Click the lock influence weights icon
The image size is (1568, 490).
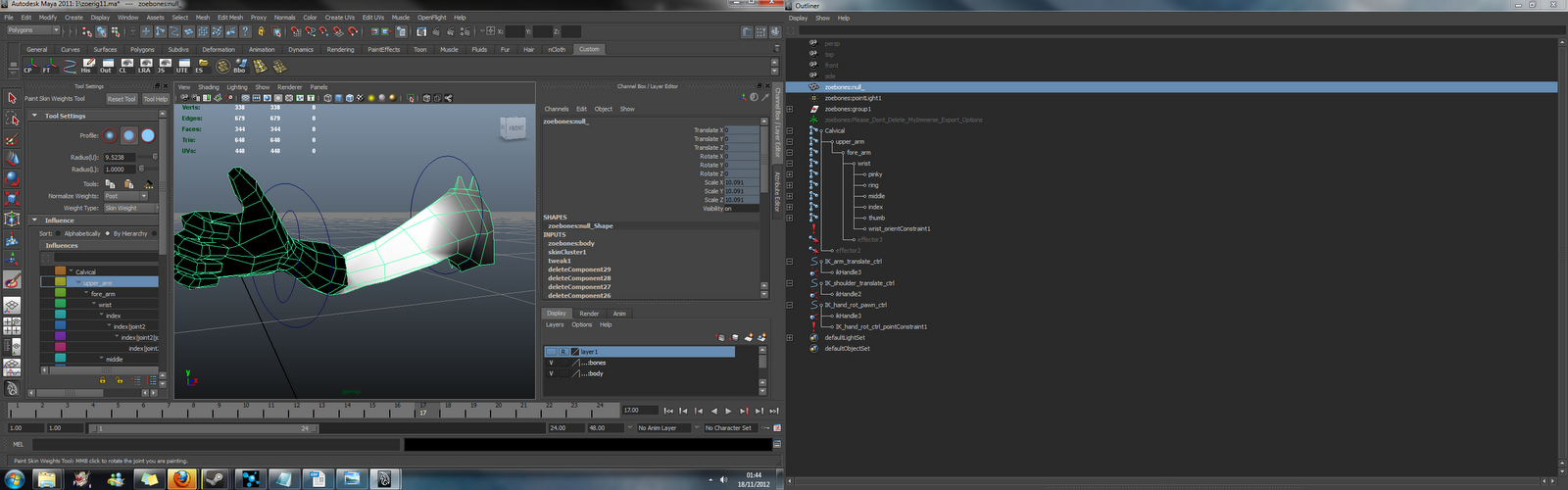tap(102, 380)
